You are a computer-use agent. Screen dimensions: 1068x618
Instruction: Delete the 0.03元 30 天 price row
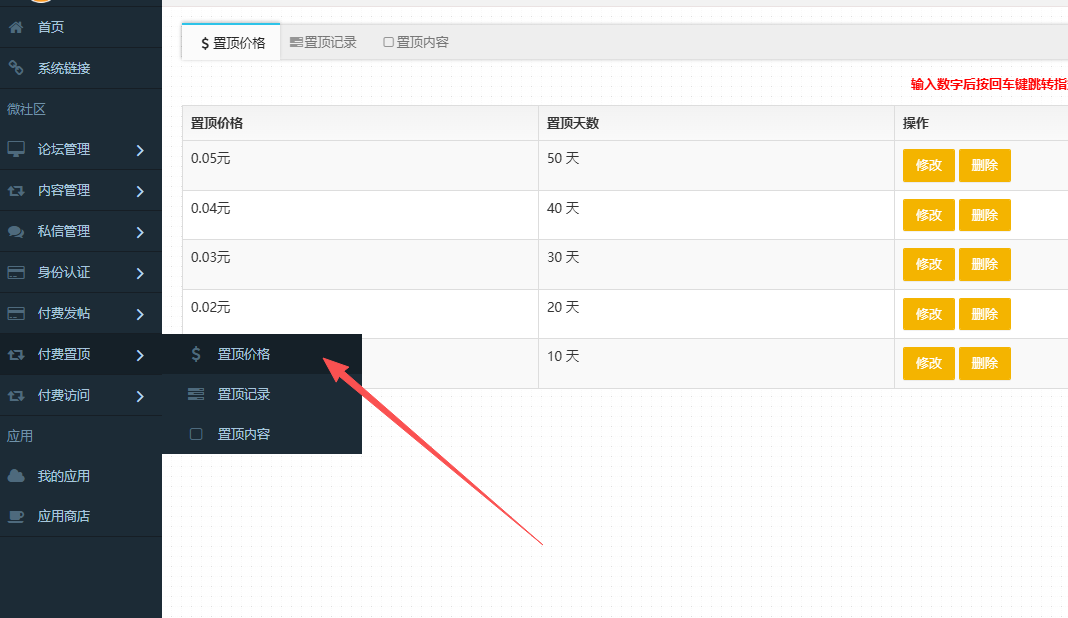[984, 264]
